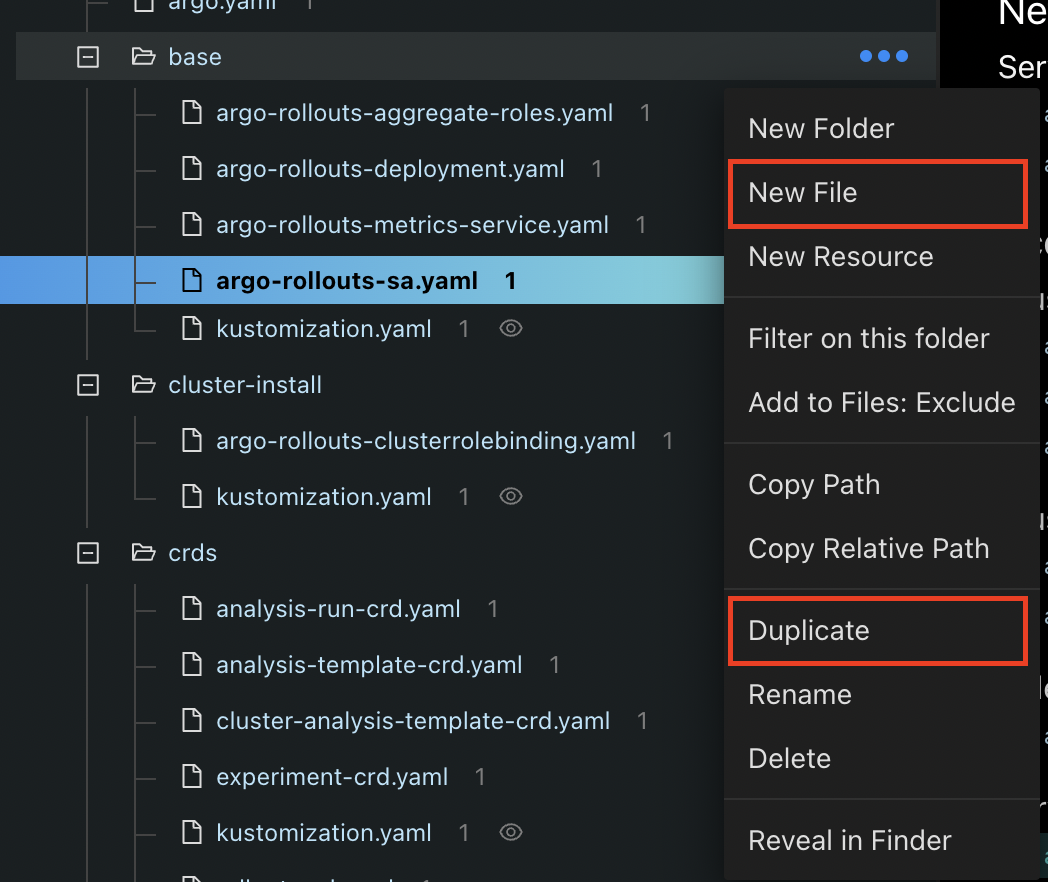The image size is (1048, 882).
Task: Select New Resource menu entry
Action: coord(881,257)
